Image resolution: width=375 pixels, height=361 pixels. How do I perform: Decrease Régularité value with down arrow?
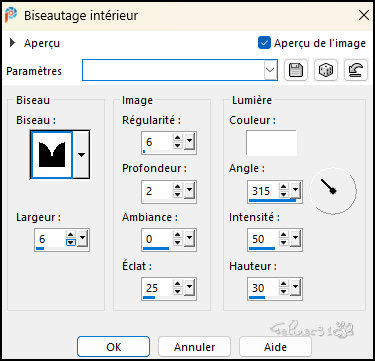[x=177, y=146]
